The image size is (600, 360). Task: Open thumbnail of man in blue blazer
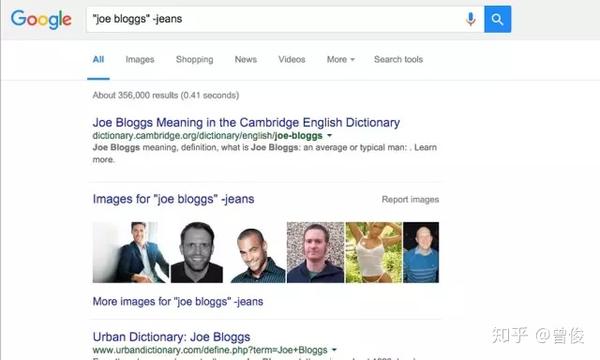(x=130, y=252)
